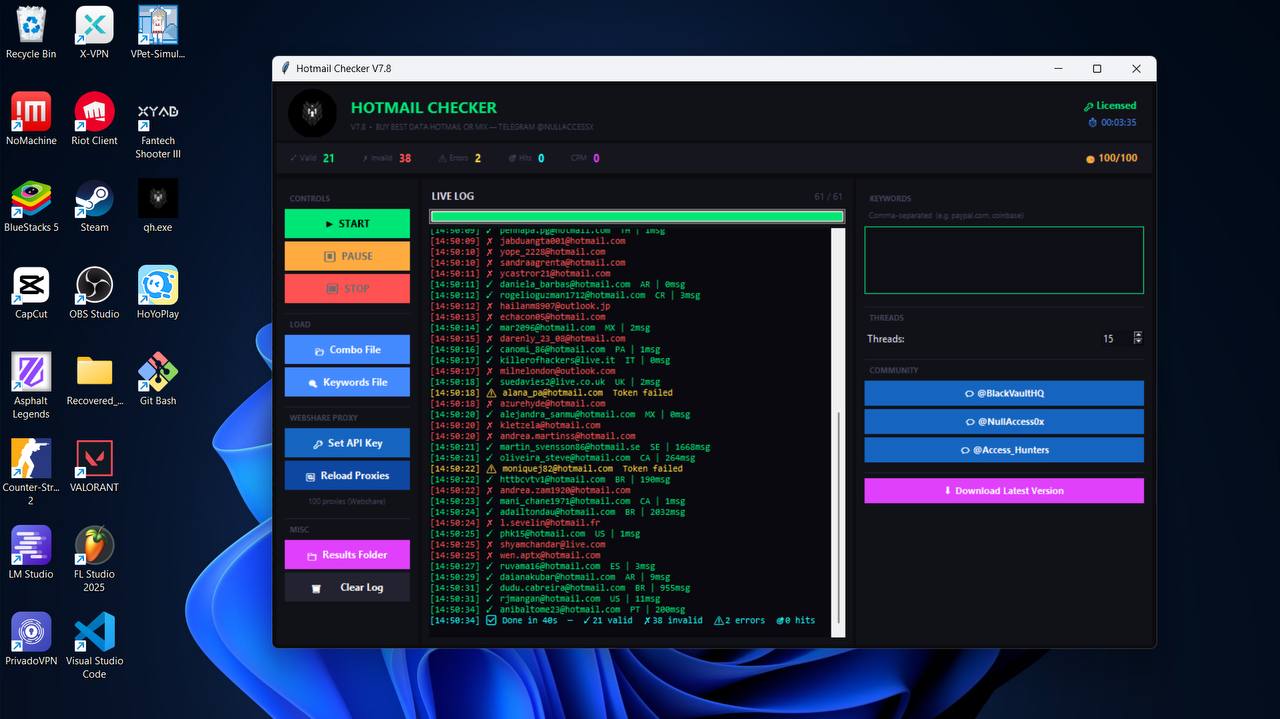Maximize the Hotmail Checker window
1280x719 pixels.
pyautogui.click(x=1097, y=69)
